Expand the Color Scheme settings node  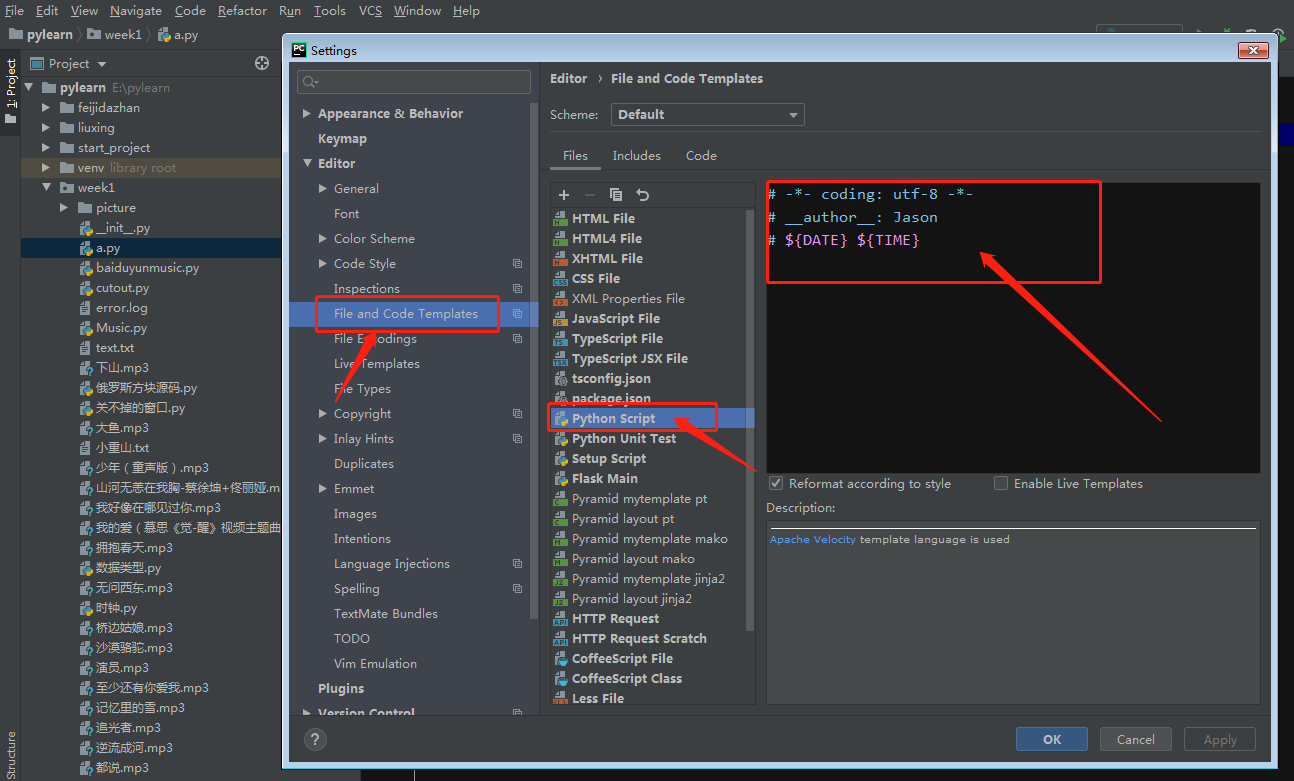pos(322,238)
